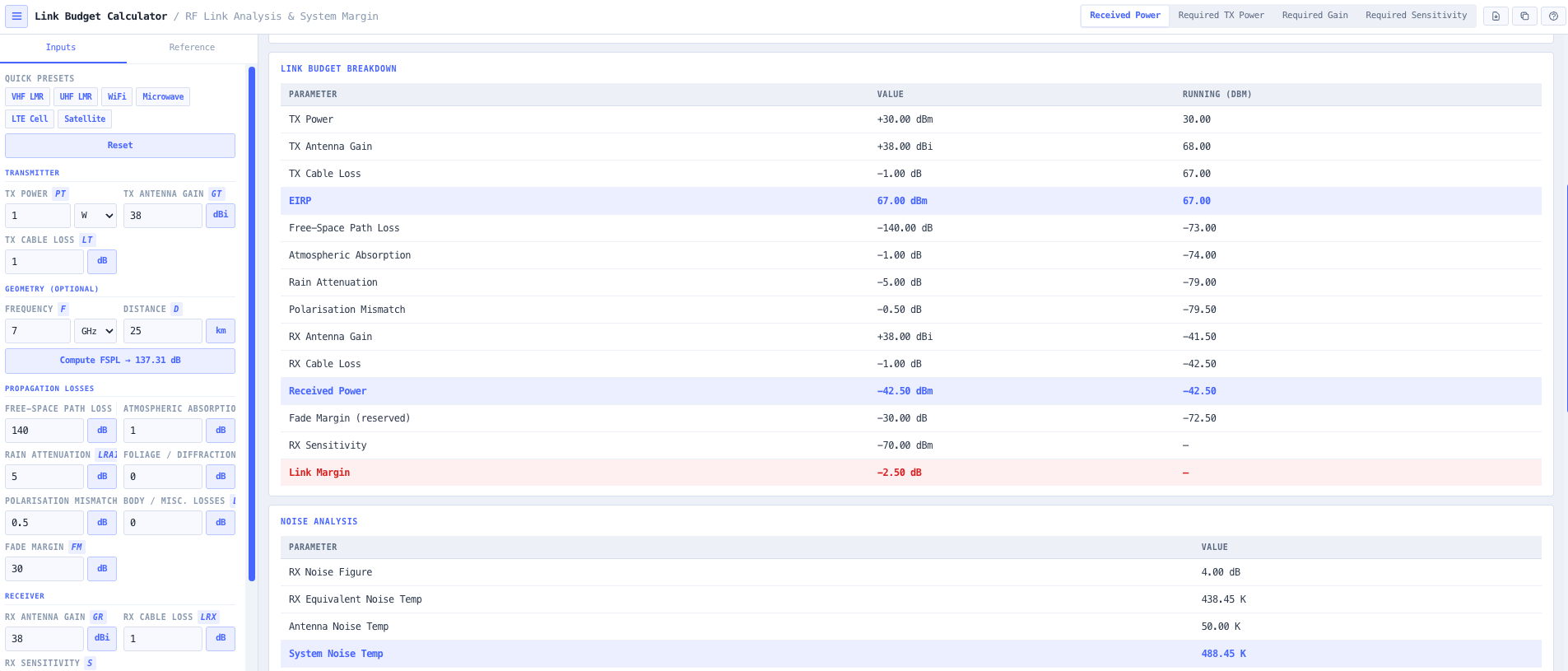The image size is (1568, 671).
Task: Open the frequency unit dropdown (GHz)
Action: [95, 331]
